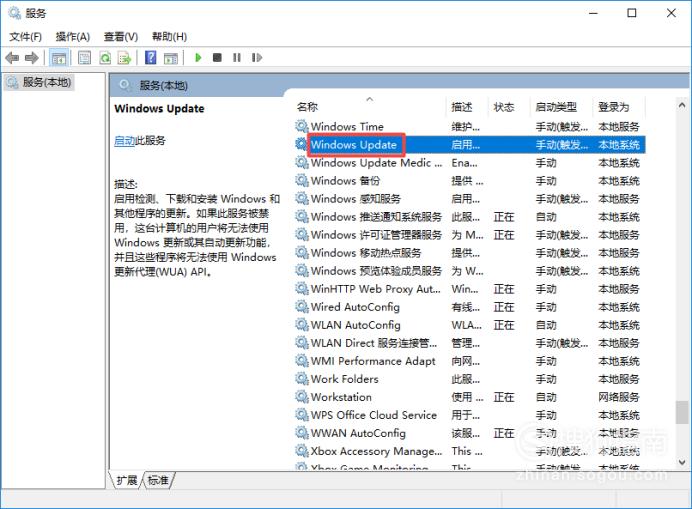Restart the service with restart icon
Image resolution: width=692 pixels, height=509 pixels.
pos(257,57)
